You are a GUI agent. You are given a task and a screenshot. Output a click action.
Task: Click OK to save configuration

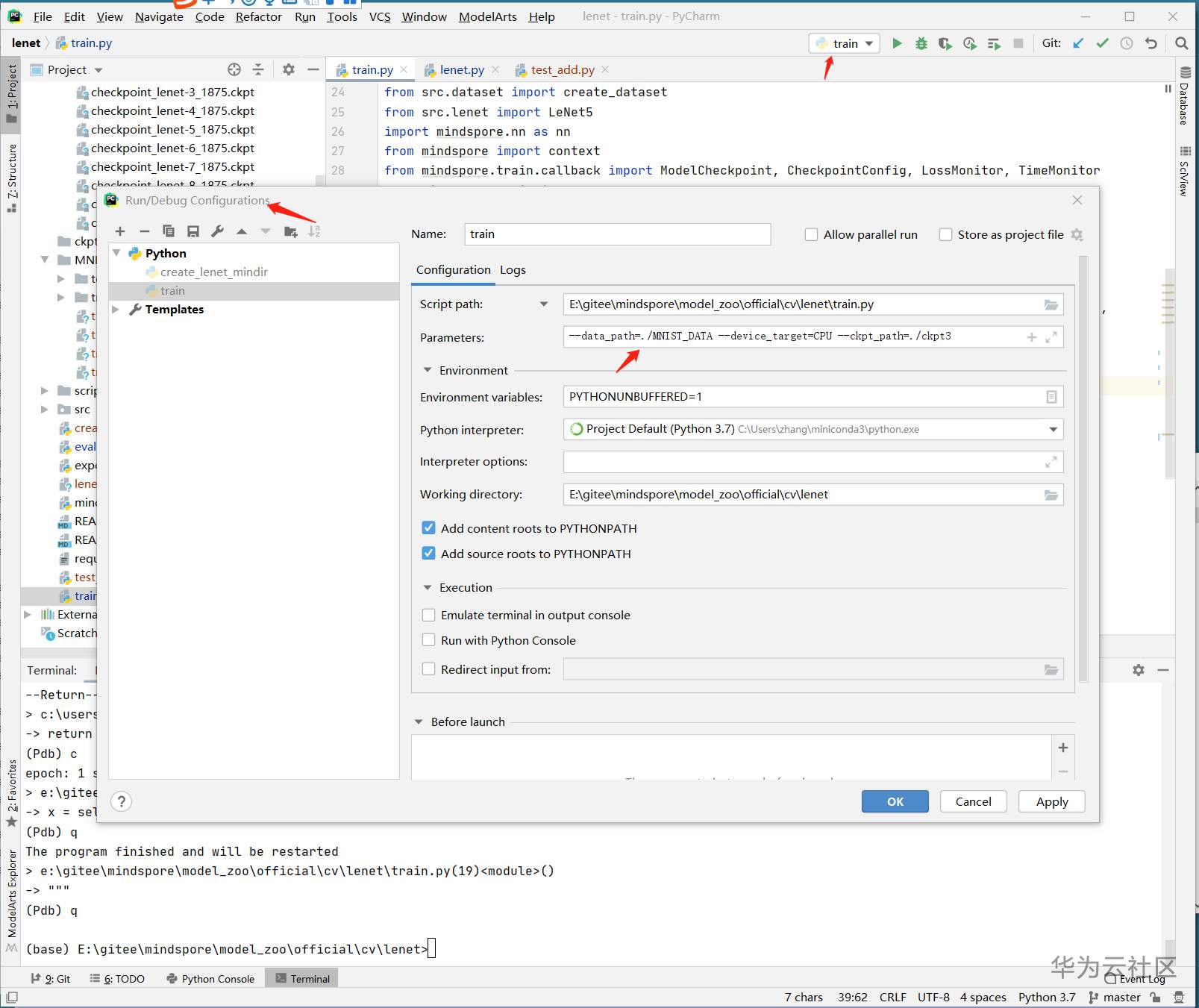pyautogui.click(x=895, y=801)
